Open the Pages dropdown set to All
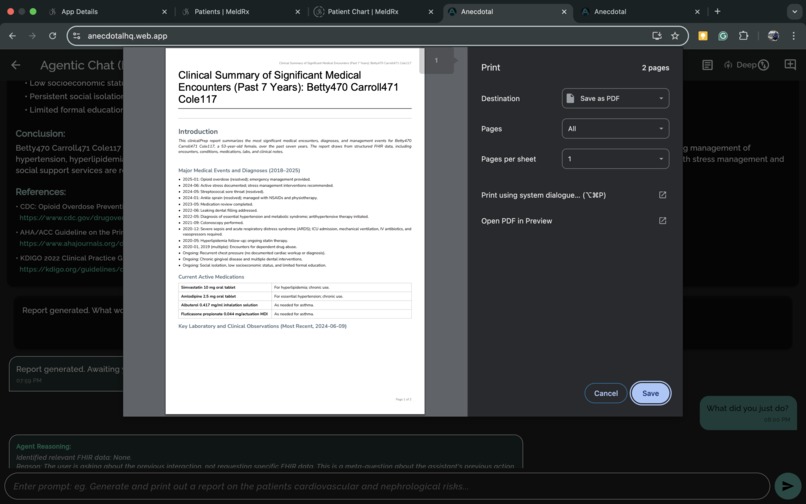The image size is (806, 504). point(615,129)
